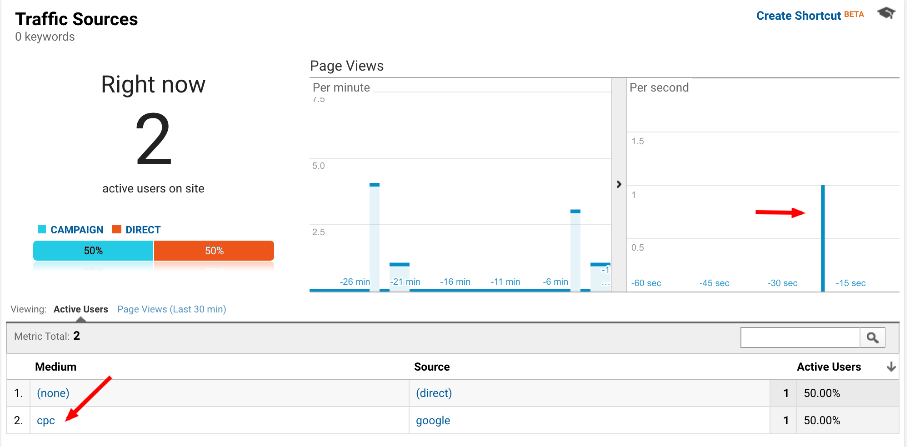
Task: Sort by the Active Users column header
Action: pos(828,367)
